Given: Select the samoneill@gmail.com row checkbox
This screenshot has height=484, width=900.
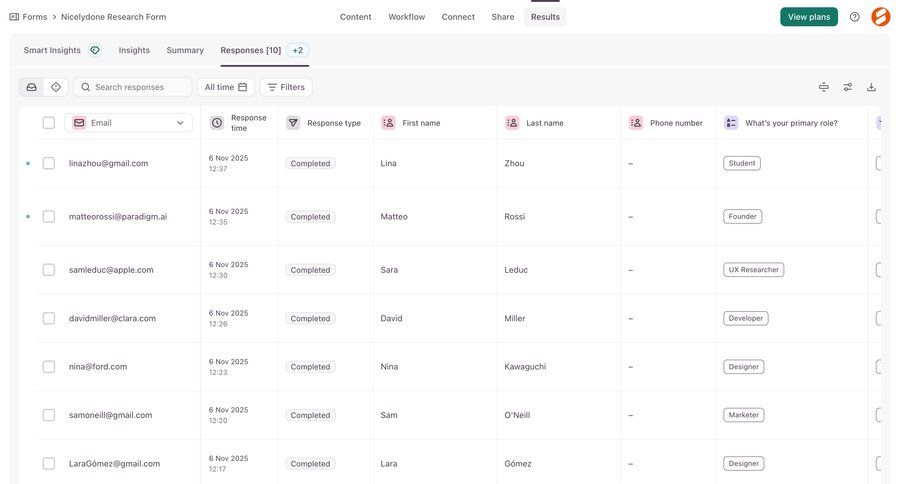Looking at the screenshot, I should pyautogui.click(x=49, y=415).
